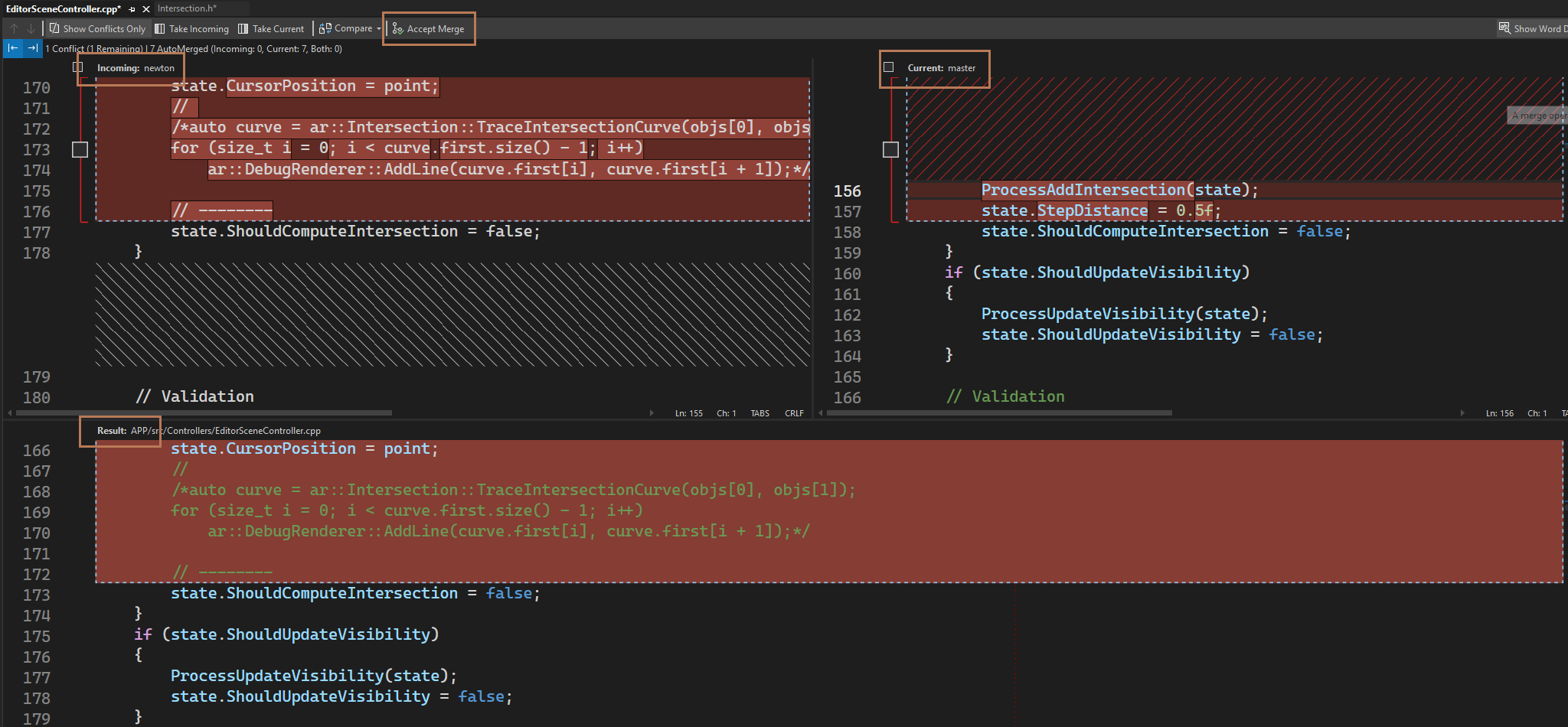Open the Compare dropdown arrow
This screenshot has height=727, width=1568.
coord(378,28)
